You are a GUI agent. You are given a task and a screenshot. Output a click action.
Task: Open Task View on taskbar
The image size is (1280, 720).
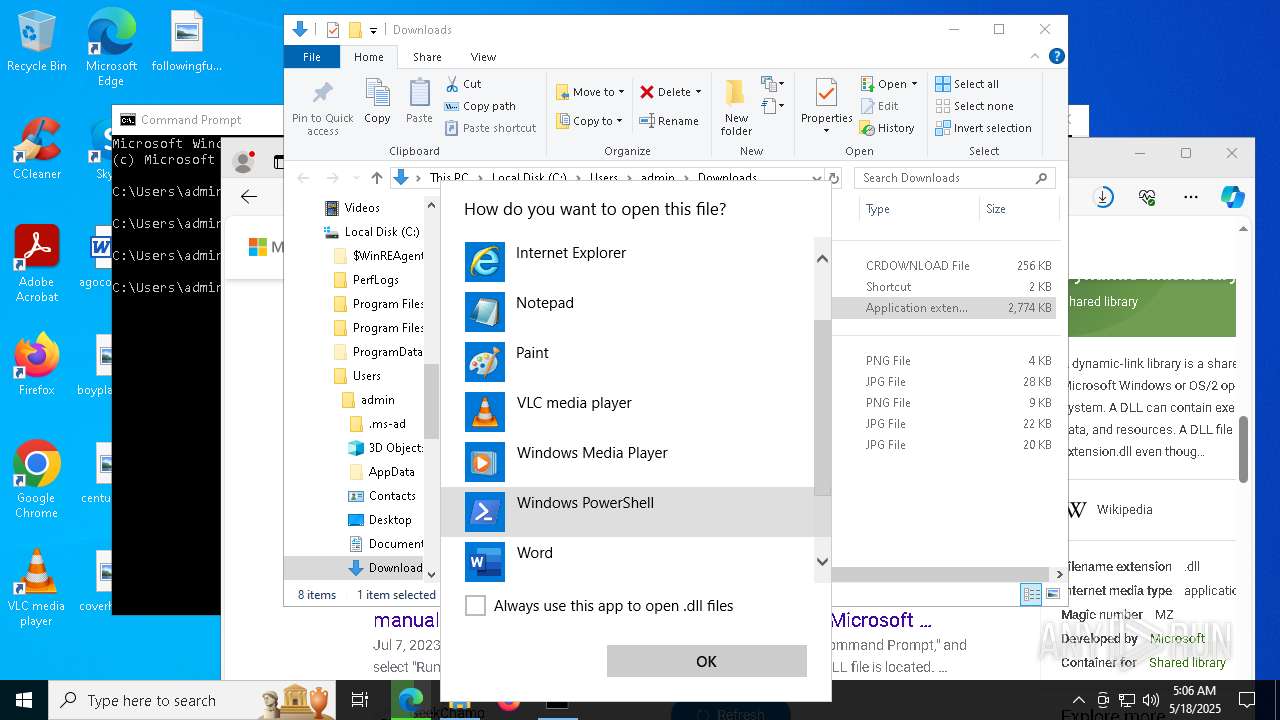(361, 700)
